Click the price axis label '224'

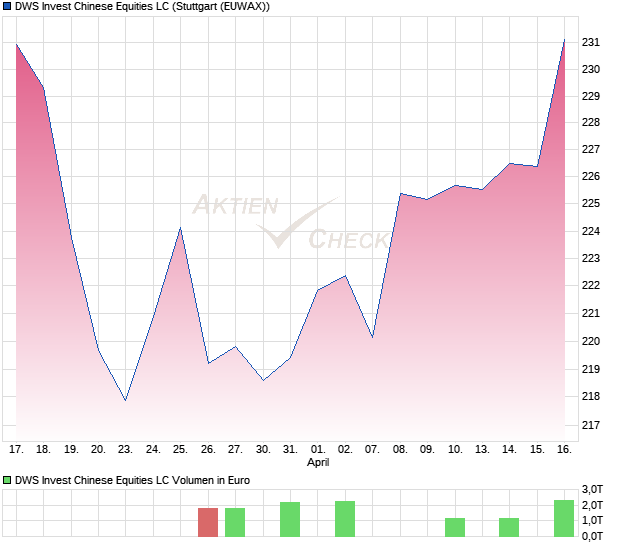(591, 231)
